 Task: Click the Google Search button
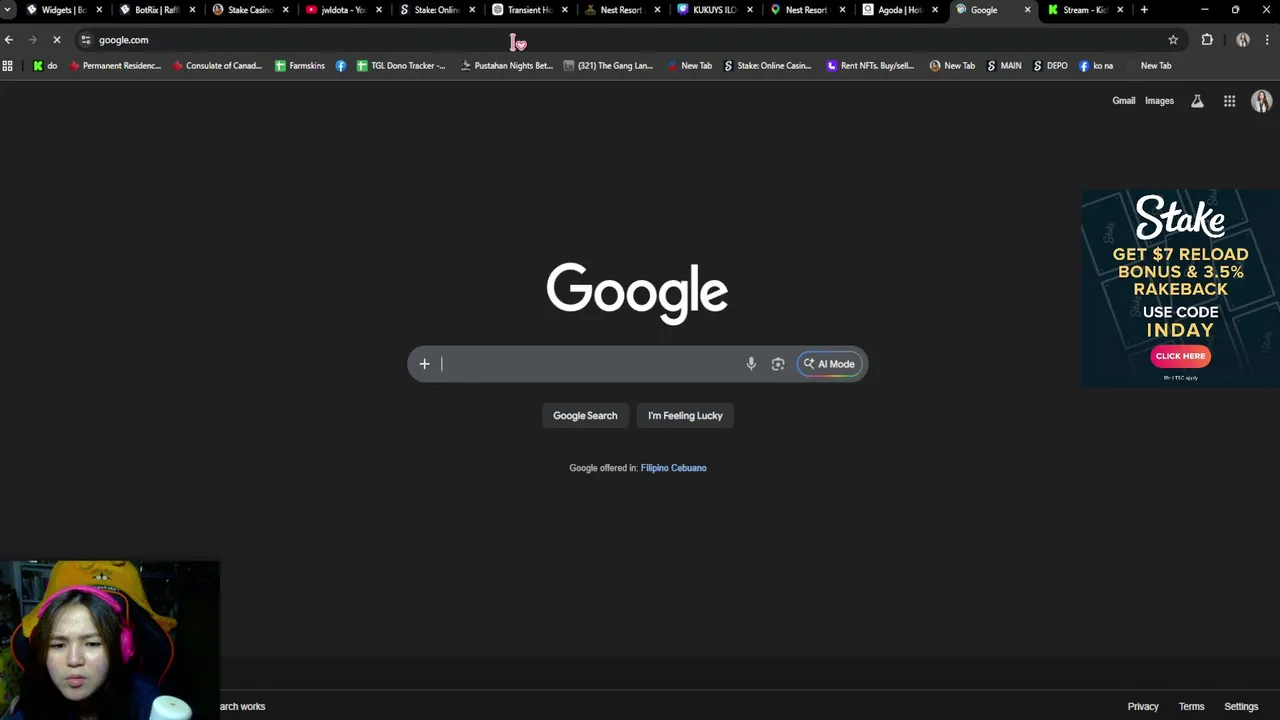585,416
